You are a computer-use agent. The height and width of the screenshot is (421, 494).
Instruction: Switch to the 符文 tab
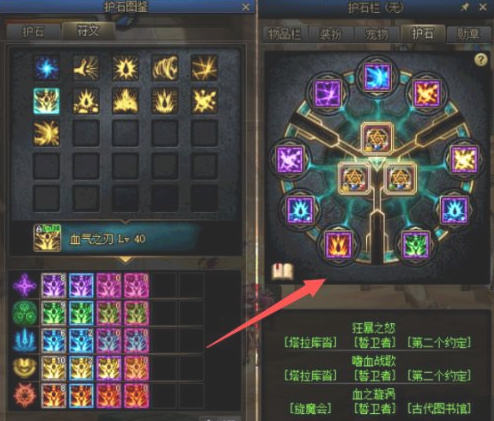point(88,31)
